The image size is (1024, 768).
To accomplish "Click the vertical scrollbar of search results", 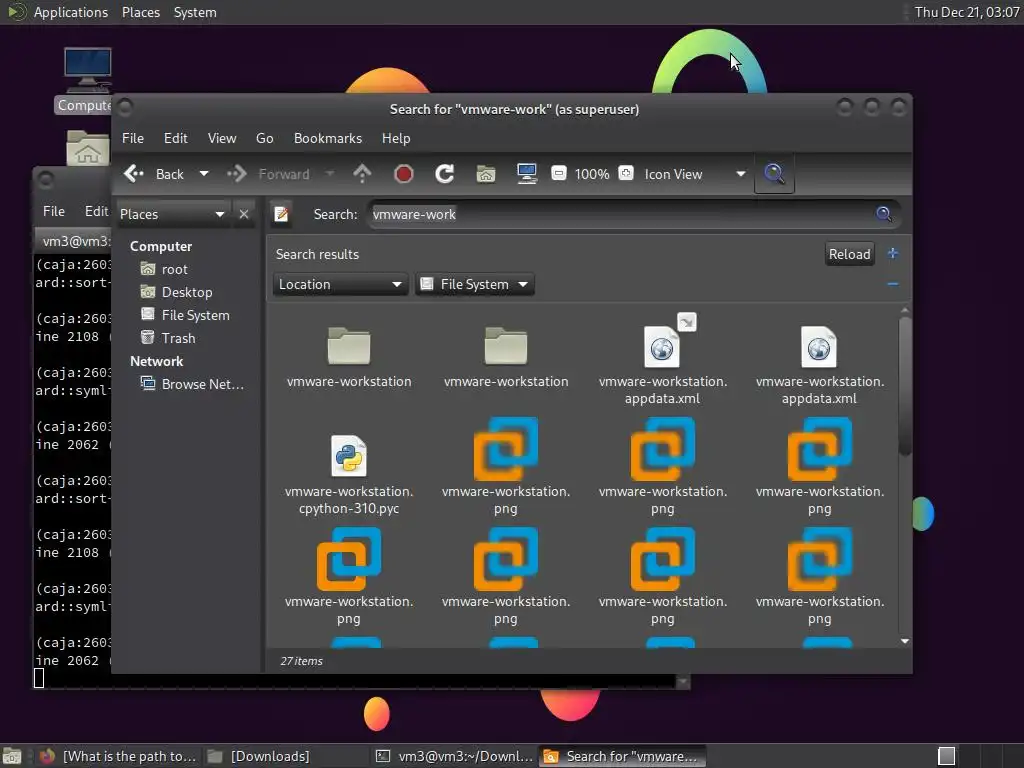I will tap(904, 385).
